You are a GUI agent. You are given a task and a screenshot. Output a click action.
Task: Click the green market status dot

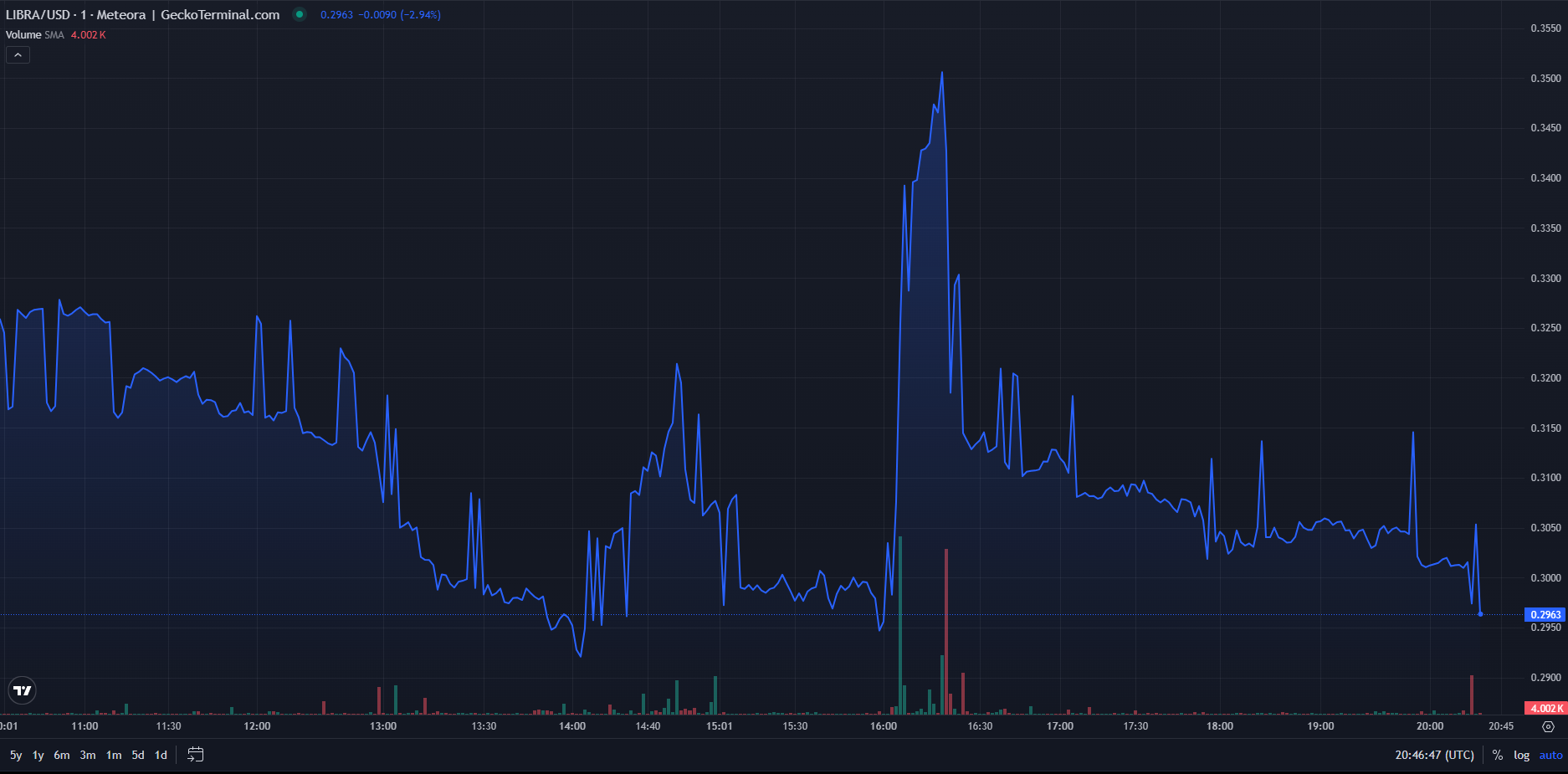300,14
